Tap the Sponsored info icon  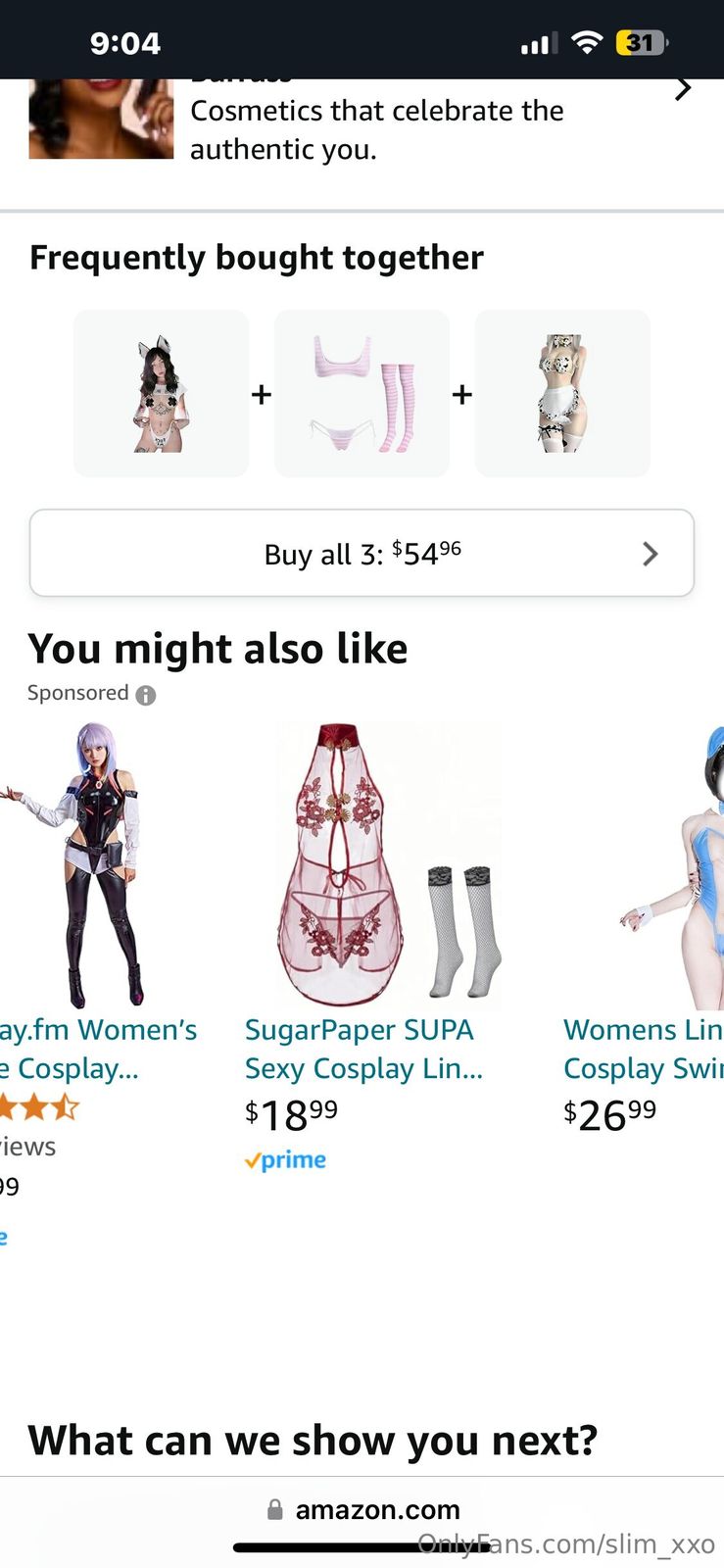pos(146,695)
